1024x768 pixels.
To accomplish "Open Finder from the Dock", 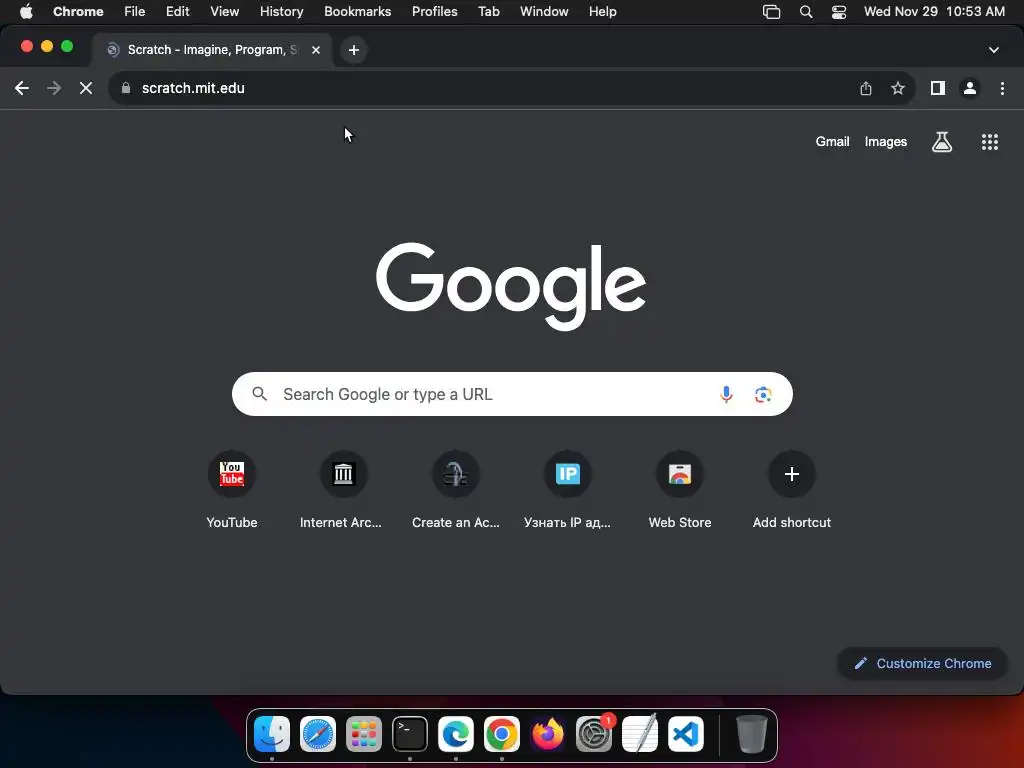I will point(272,734).
